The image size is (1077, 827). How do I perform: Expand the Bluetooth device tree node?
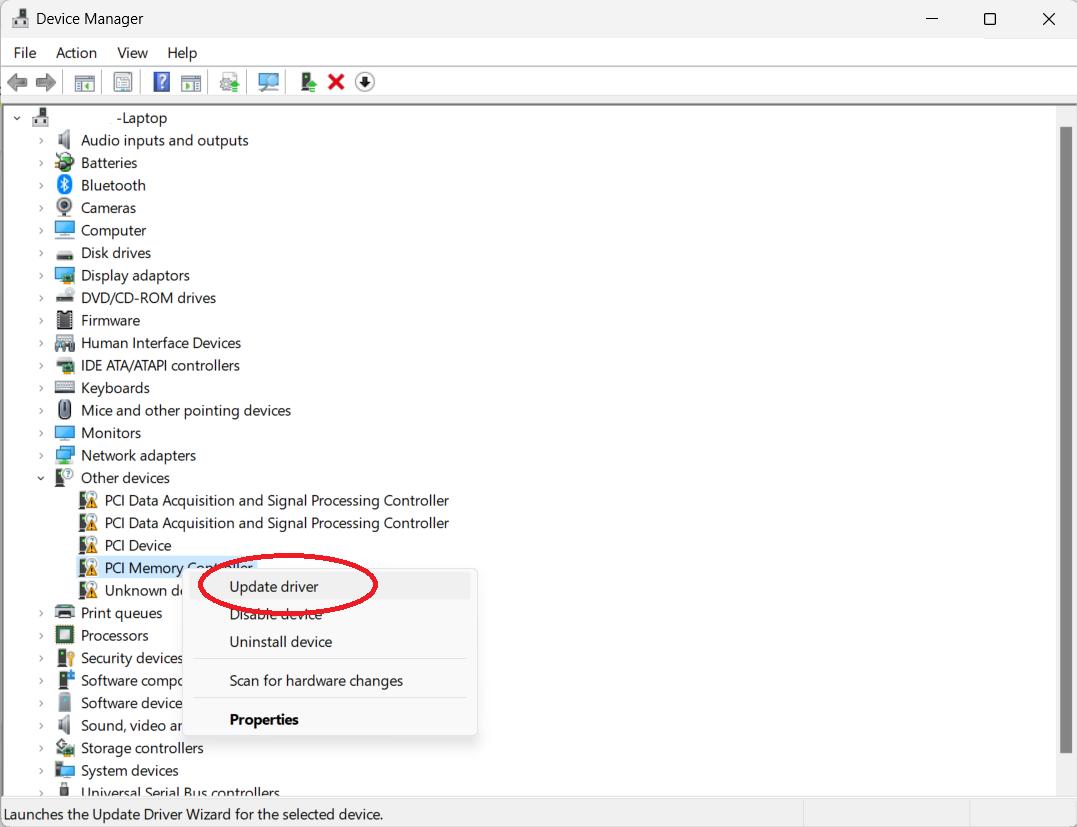[40, 185]
